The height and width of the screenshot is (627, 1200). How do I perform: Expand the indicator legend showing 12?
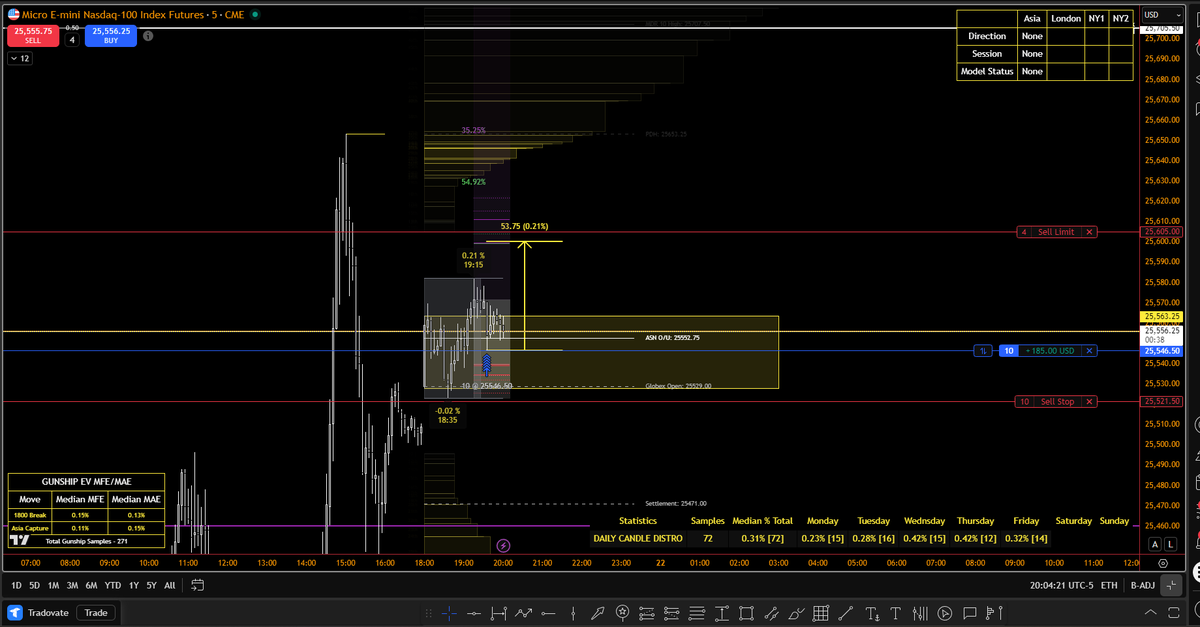pyautogui.click(x=19, y=59)
